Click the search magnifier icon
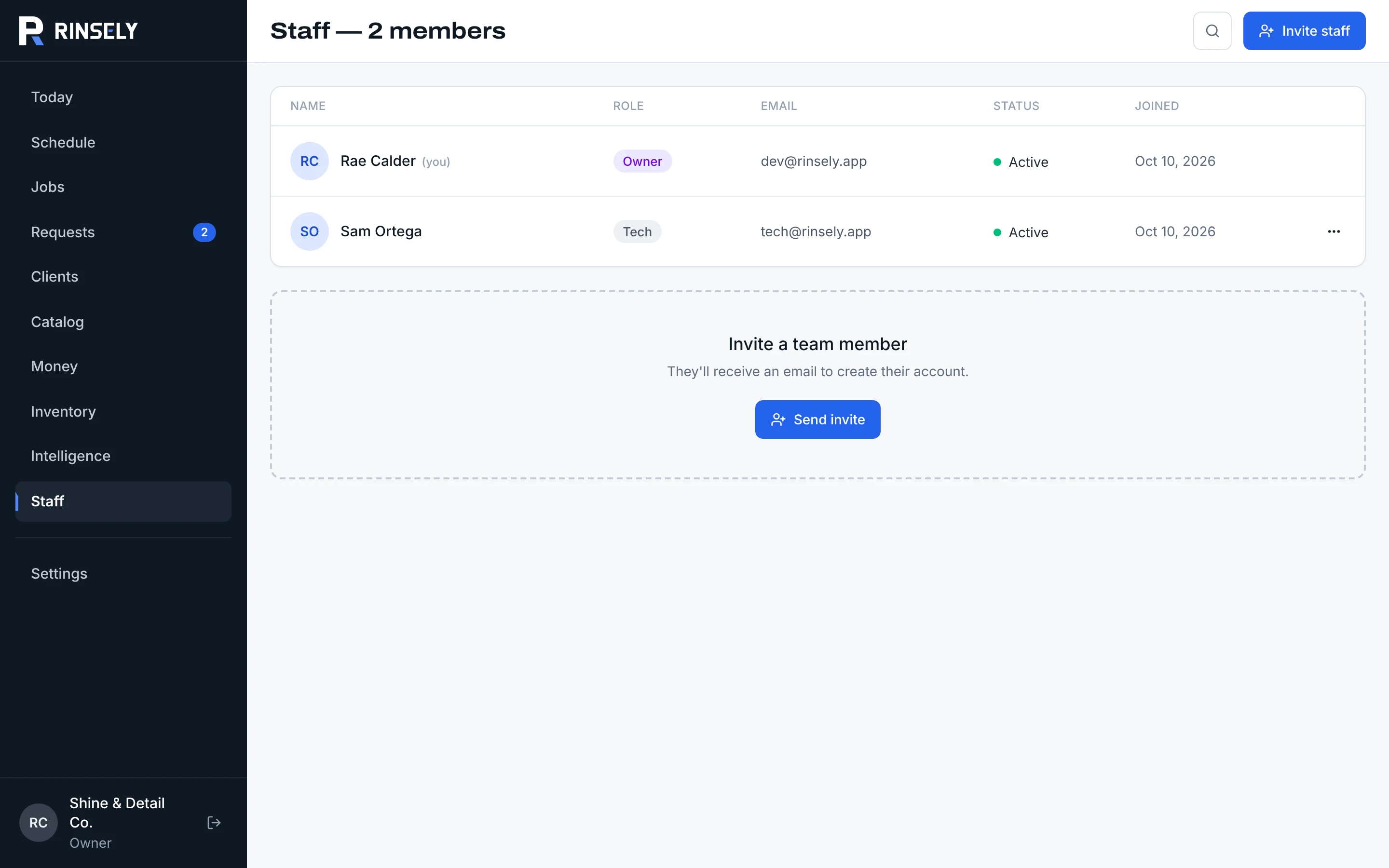Screen dimensions: 1389x868 pyautogui.click(x=1212, y=31)
